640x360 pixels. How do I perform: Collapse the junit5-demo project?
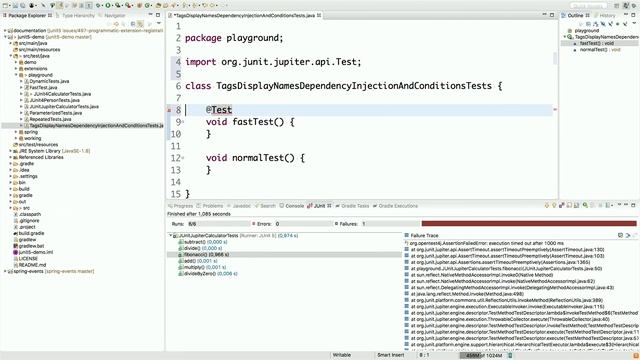point(5,37)
